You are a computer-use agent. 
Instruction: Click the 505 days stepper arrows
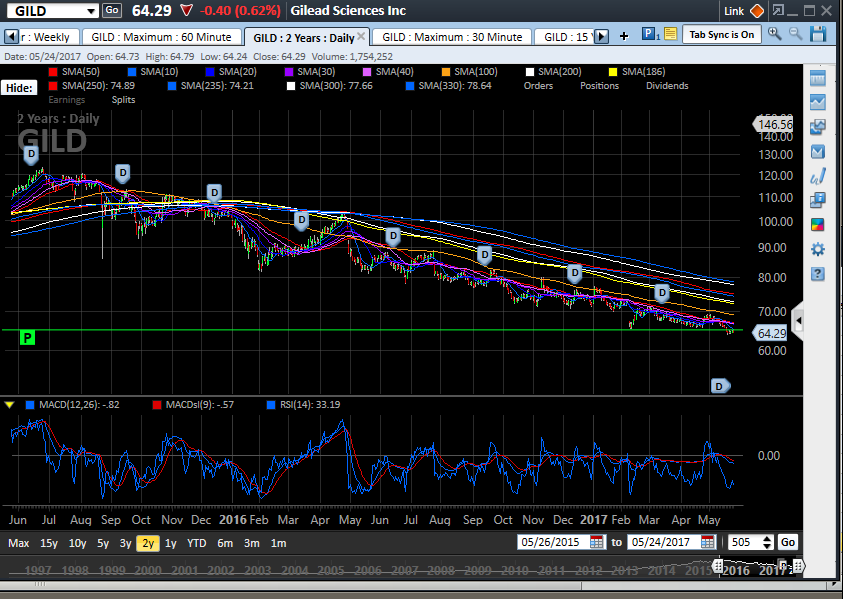(x=767, y=542)
